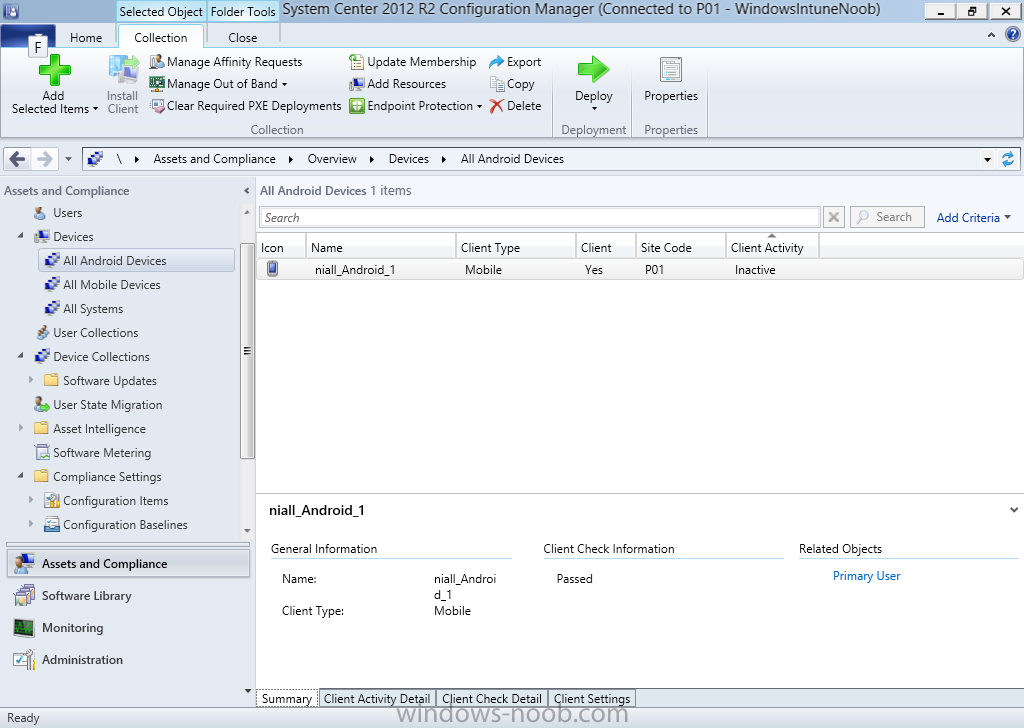The width and height of the screenshot is (1024, 728).
Task: Open Manage Affinity Requests
Action: 226,62
